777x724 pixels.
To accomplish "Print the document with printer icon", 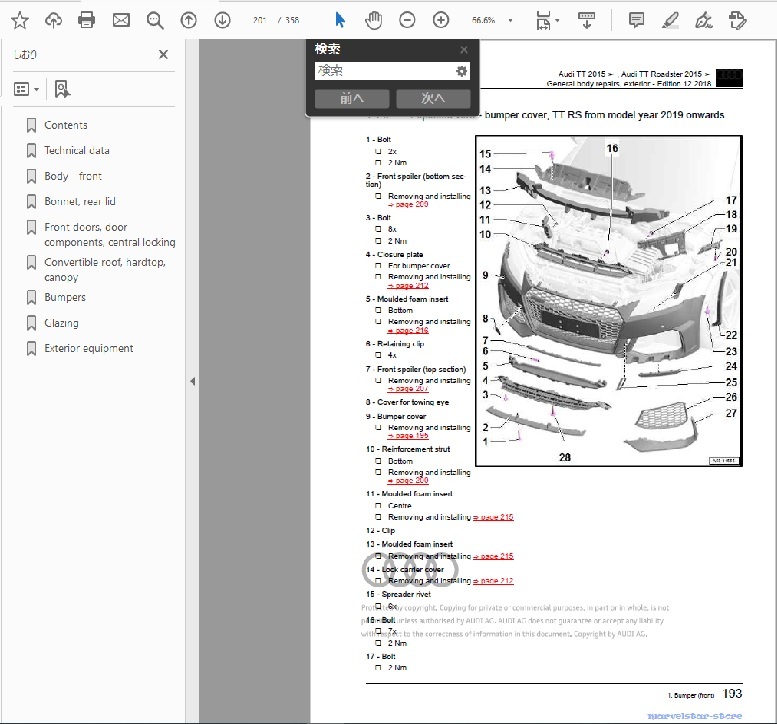I will click(x=86, y=20).
